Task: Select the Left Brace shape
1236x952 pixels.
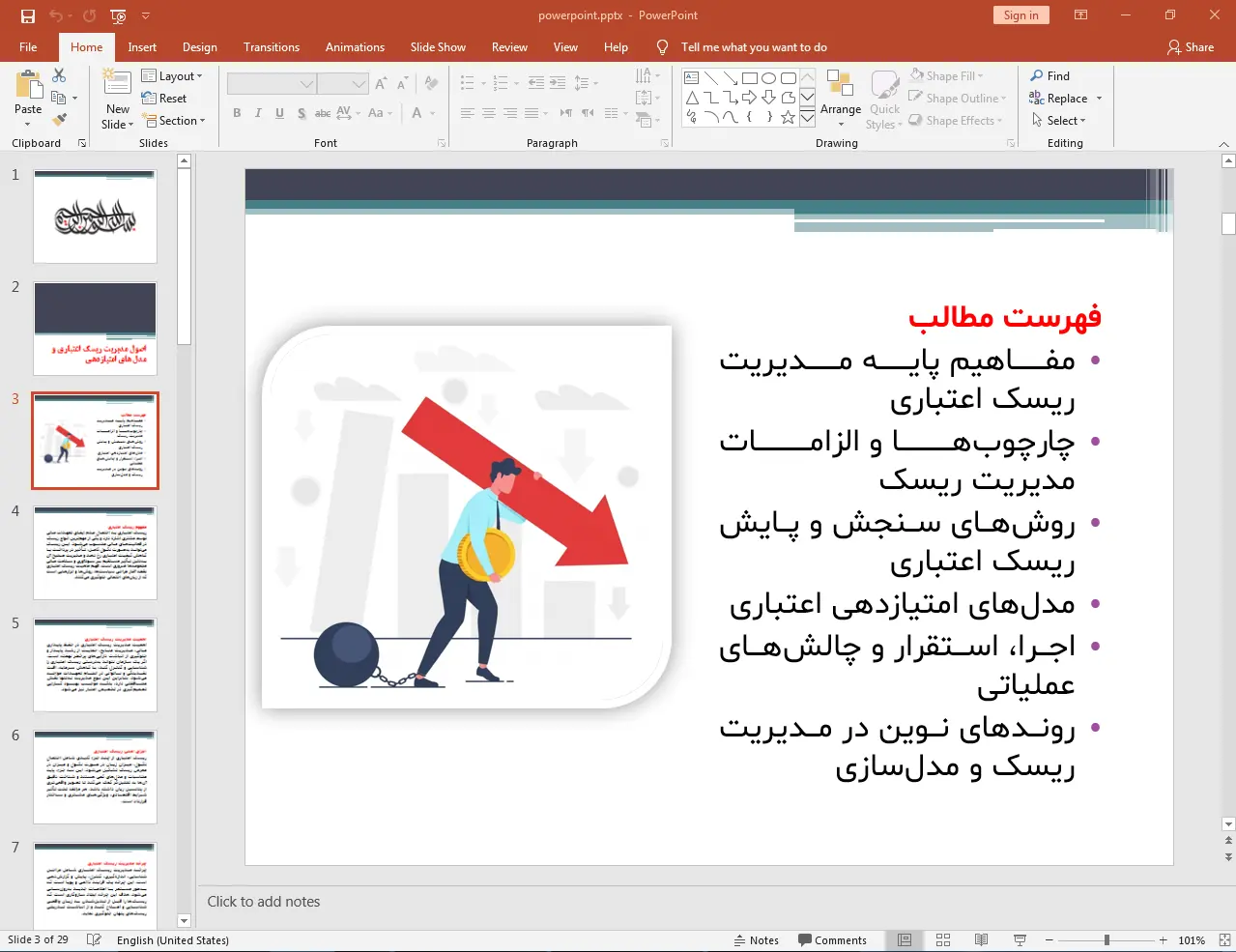Action: click(x=750, y=117)
